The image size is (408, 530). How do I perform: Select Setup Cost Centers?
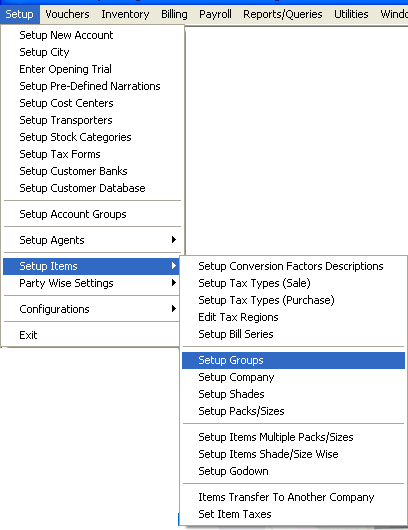click(x=92, y=103)
